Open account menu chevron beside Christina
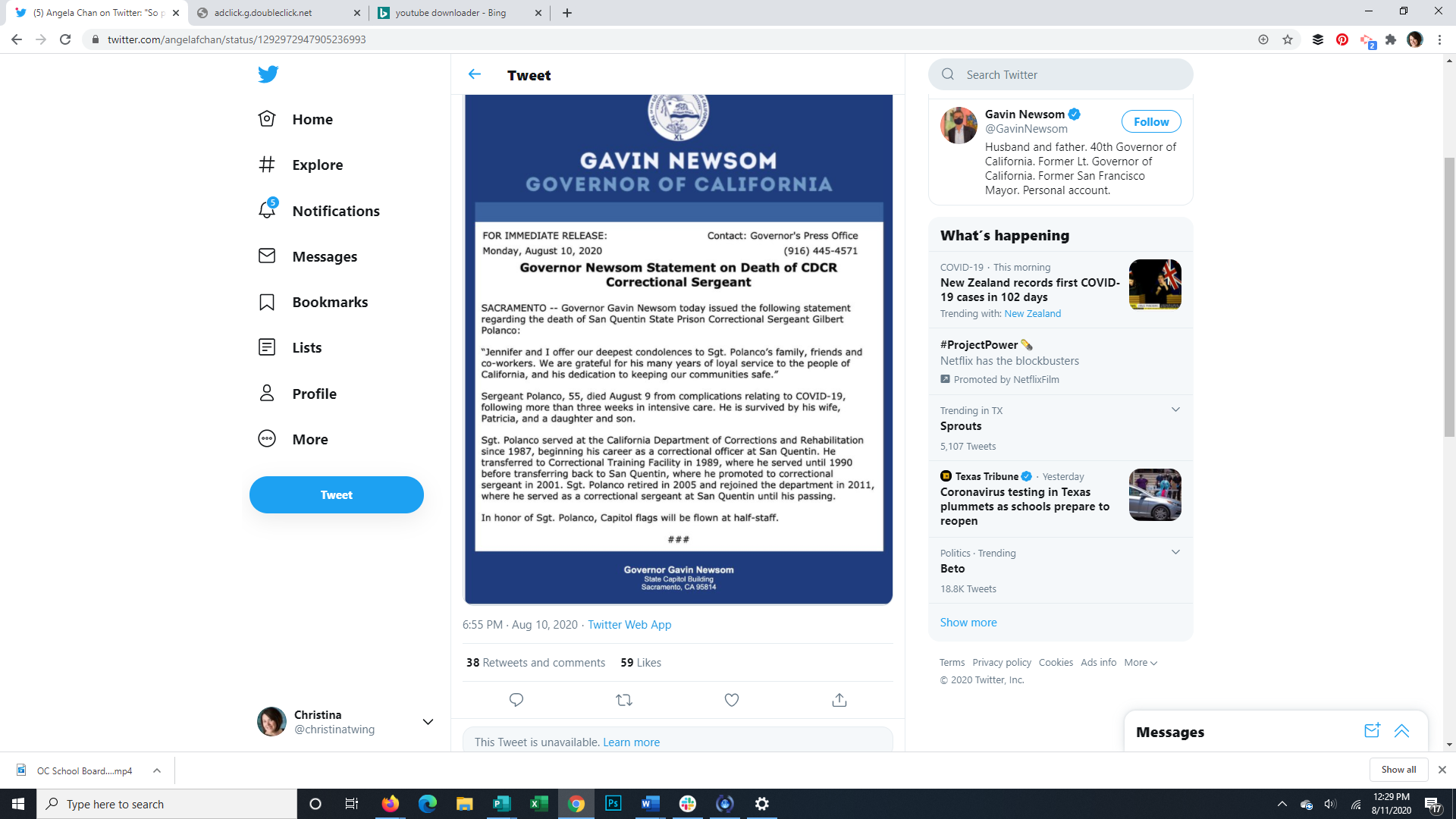The image size is (1456, 819). coord(428,722)
